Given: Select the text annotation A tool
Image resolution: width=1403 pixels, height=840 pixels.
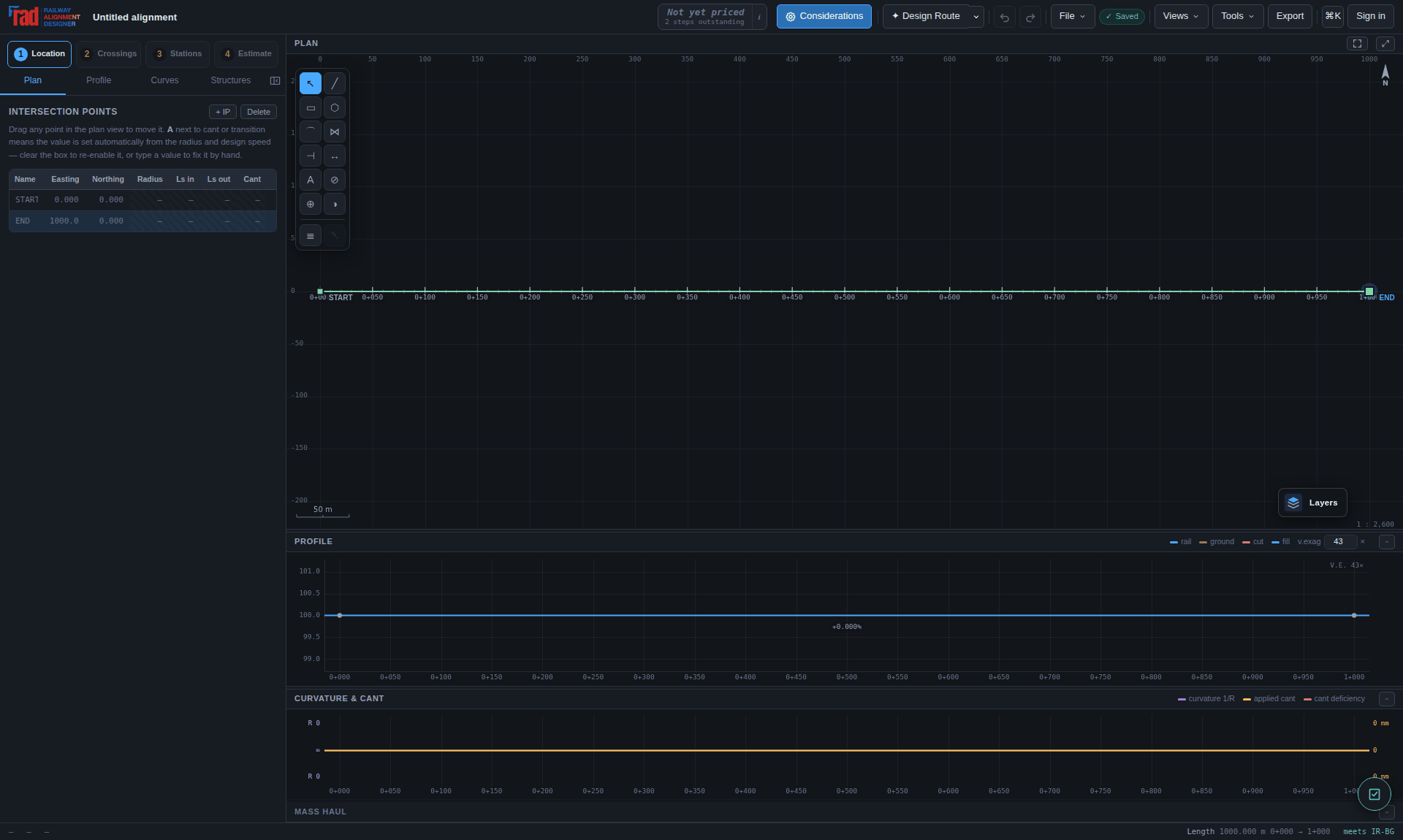Looking at the screenshot, I should click(311, 180).
